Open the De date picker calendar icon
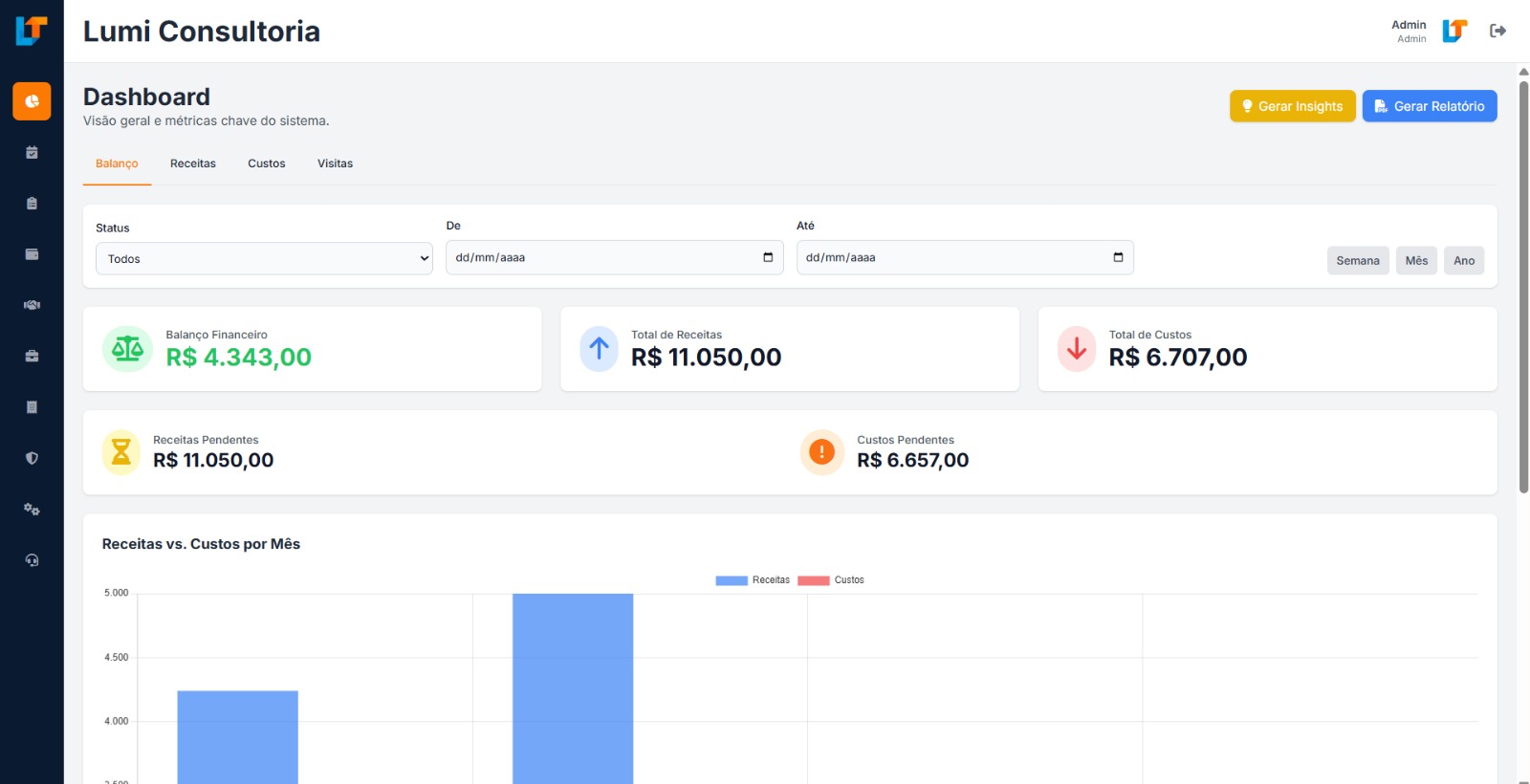1530x784 pixels. tap(768, 257)
